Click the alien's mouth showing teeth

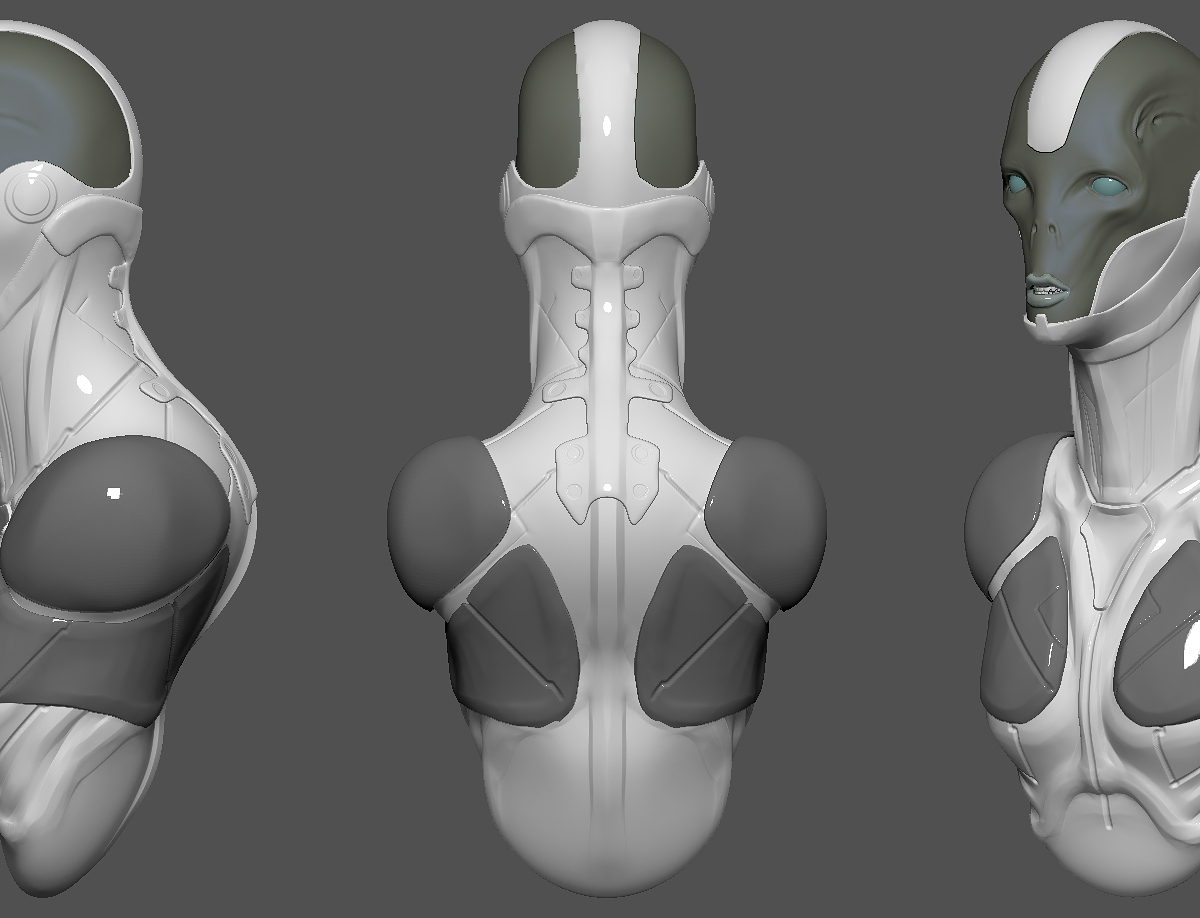tap(1049, 291)
